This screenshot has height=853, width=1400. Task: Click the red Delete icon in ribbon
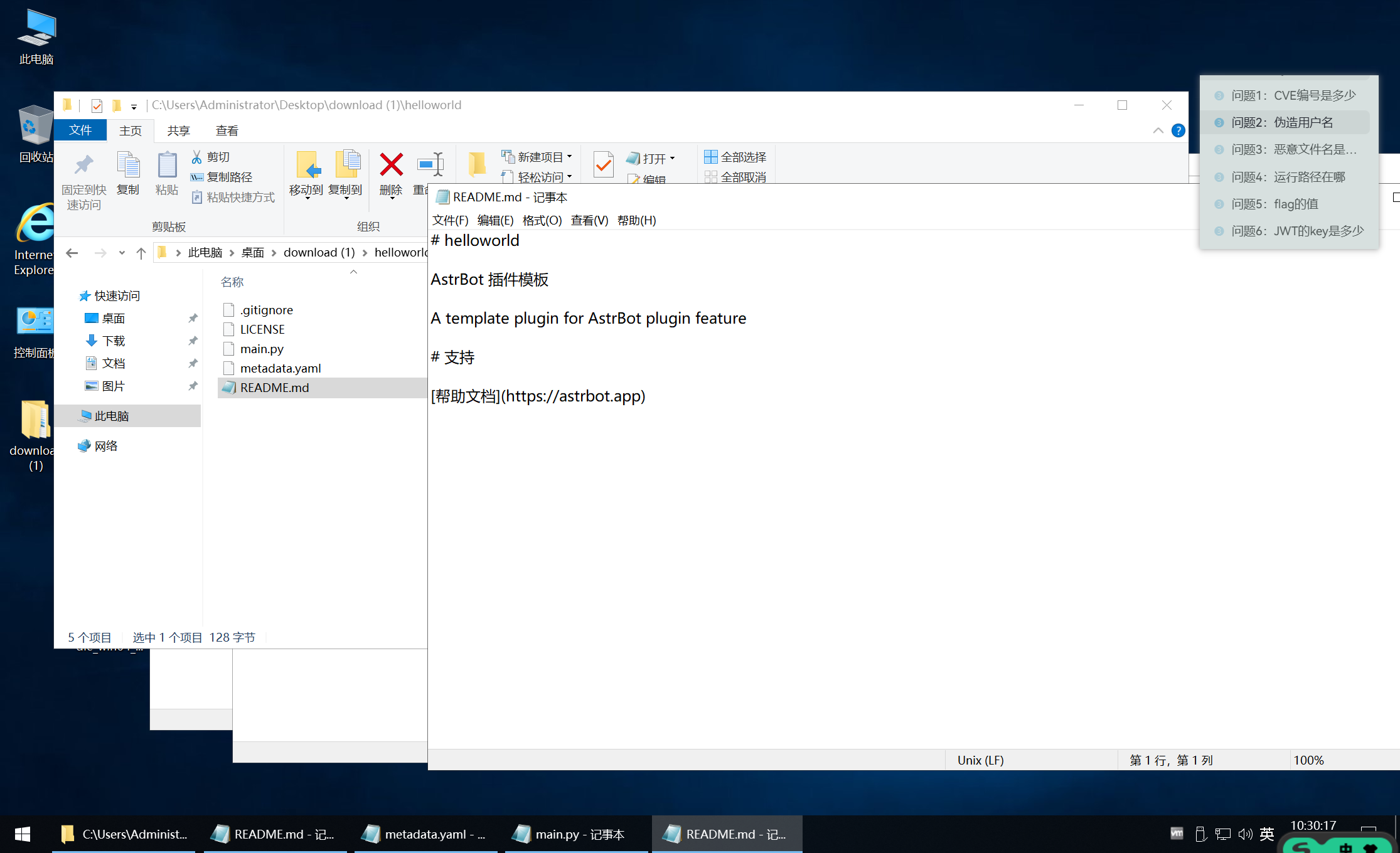pos(391,166)
